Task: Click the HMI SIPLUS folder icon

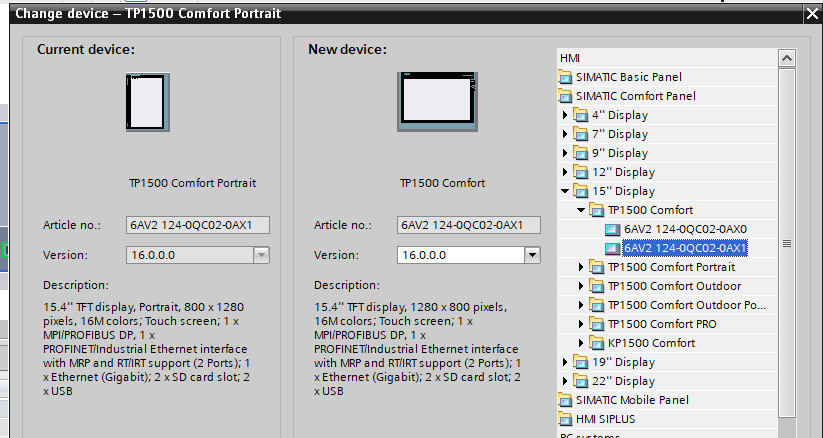Action: (x=567, y=419)
